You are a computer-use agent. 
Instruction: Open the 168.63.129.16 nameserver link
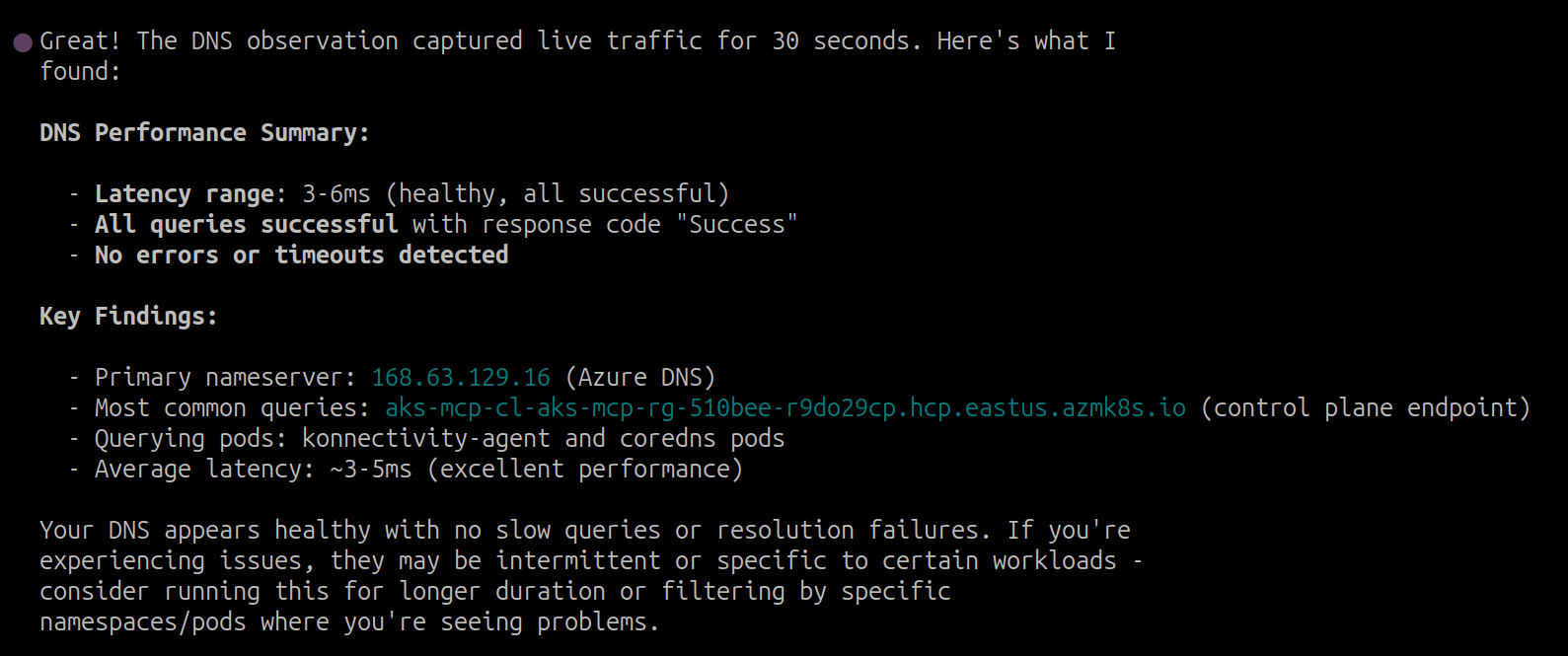(x=461, y=378)
